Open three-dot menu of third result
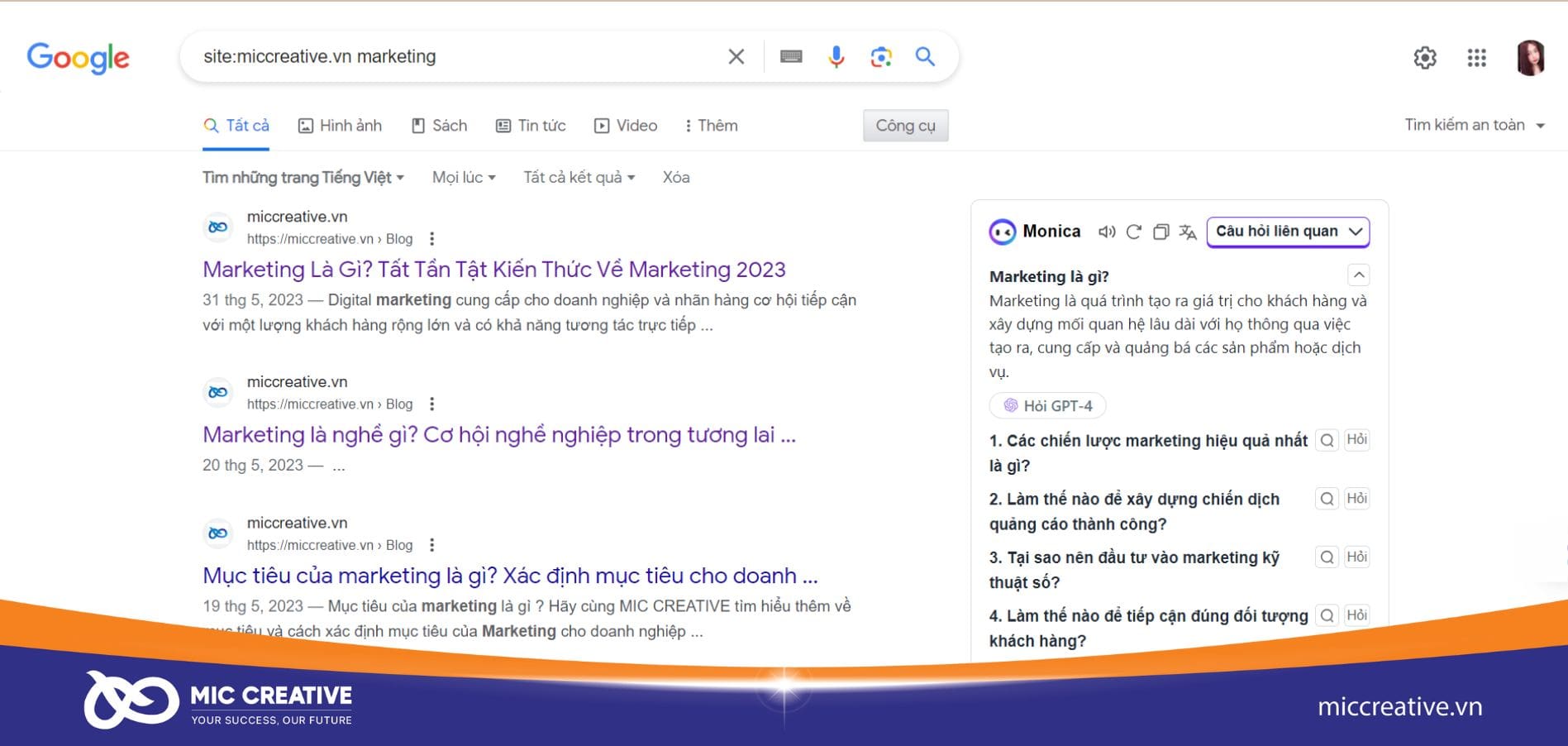Viewport: 1568px width, 746px height. [431, 545]
